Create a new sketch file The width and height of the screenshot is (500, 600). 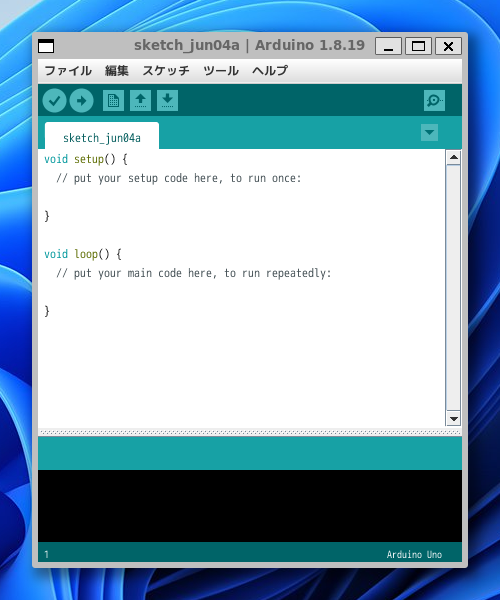pyautogui.click(x=113, y=101)
